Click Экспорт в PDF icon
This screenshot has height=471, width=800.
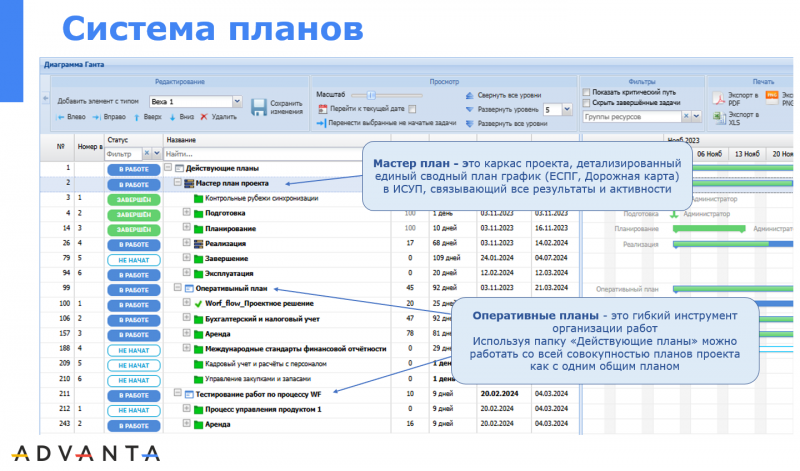click(x=719, y=98)
